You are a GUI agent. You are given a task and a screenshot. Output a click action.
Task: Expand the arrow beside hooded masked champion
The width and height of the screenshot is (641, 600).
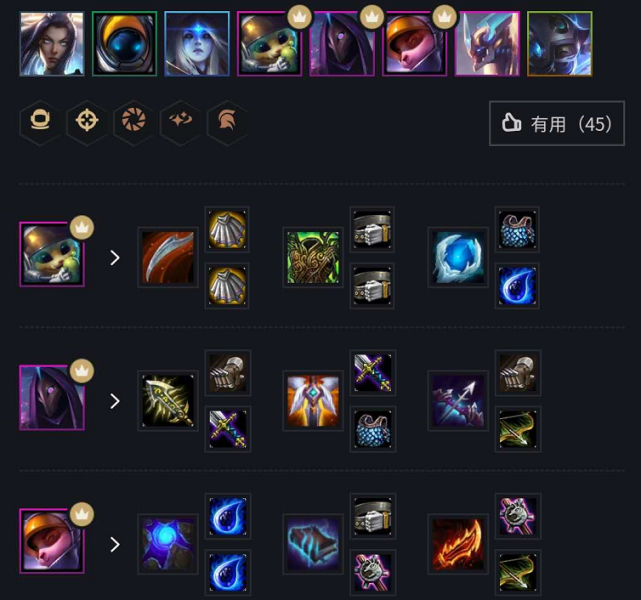[115, 401]
